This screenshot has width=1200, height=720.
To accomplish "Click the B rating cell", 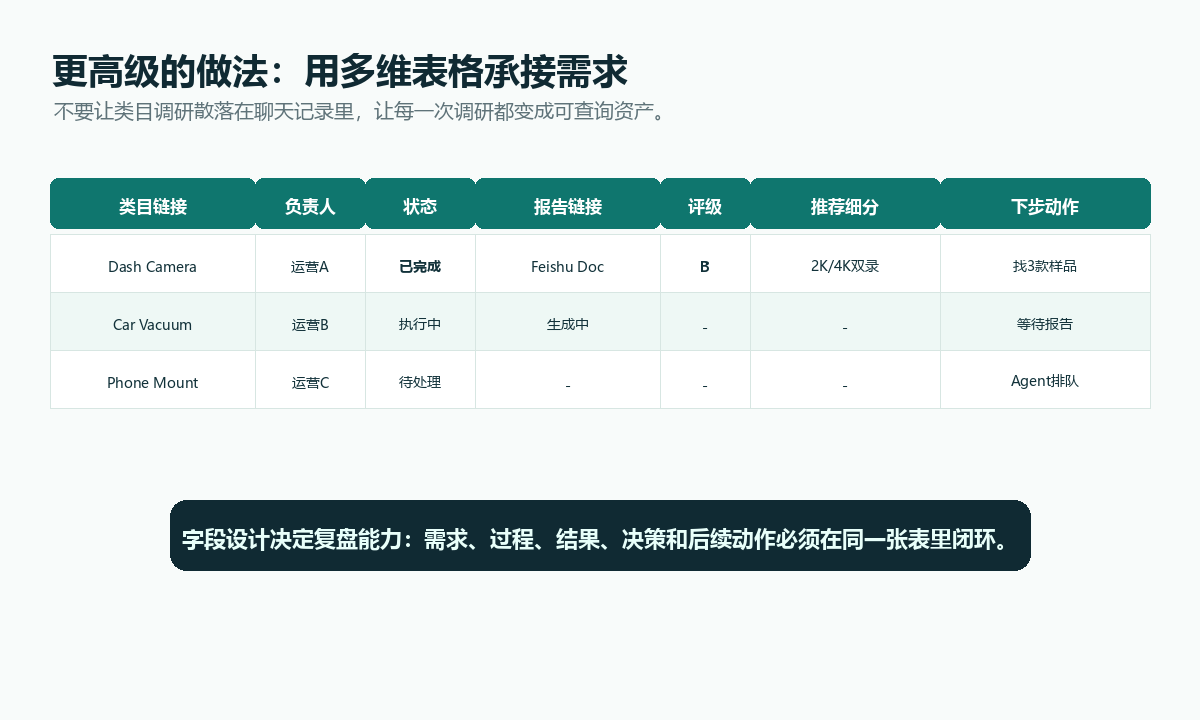I will click(705, 264).
